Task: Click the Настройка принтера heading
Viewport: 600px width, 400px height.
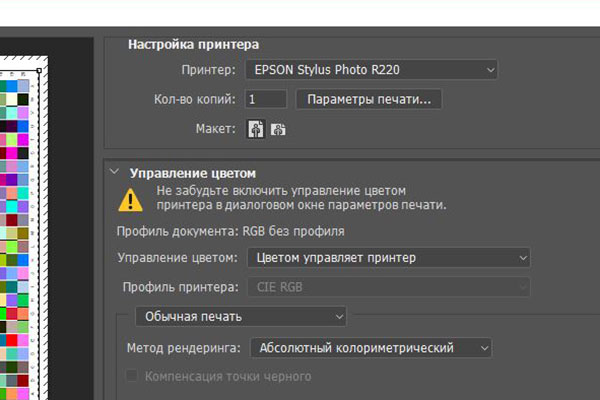Action: click(194, 44)
